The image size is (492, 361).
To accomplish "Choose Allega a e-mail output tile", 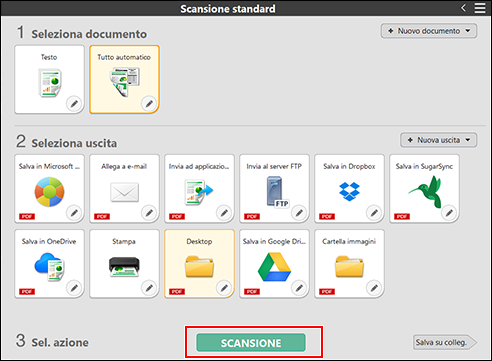I will point(124,188).
